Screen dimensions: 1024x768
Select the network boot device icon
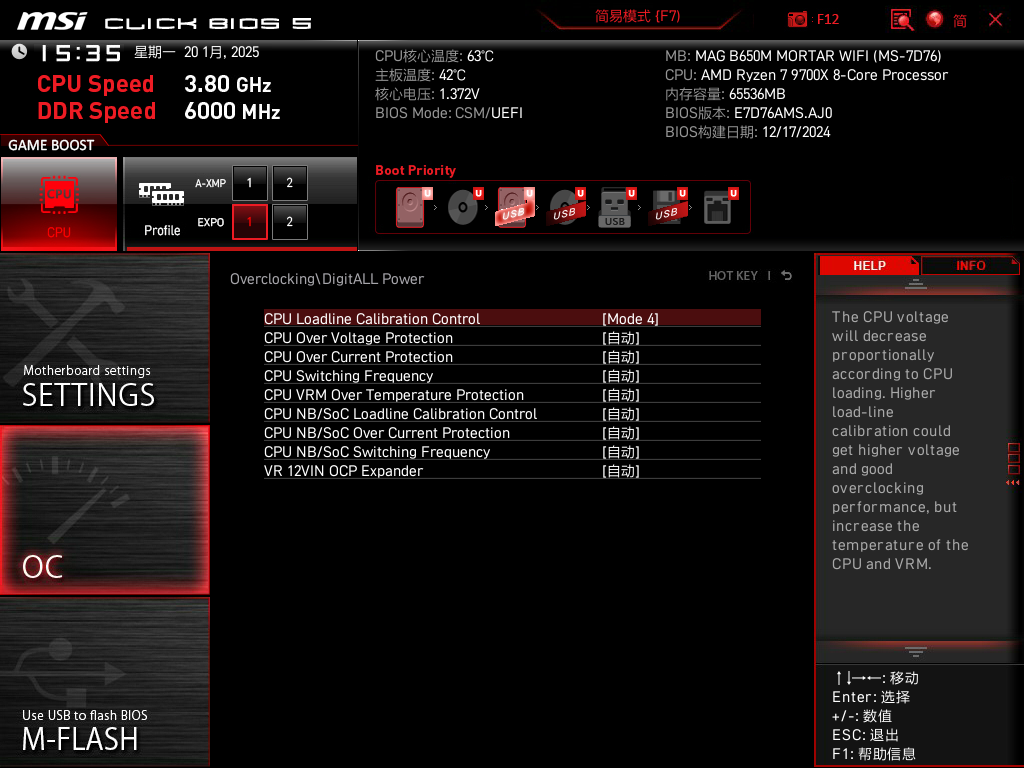(x=718, y=208)
